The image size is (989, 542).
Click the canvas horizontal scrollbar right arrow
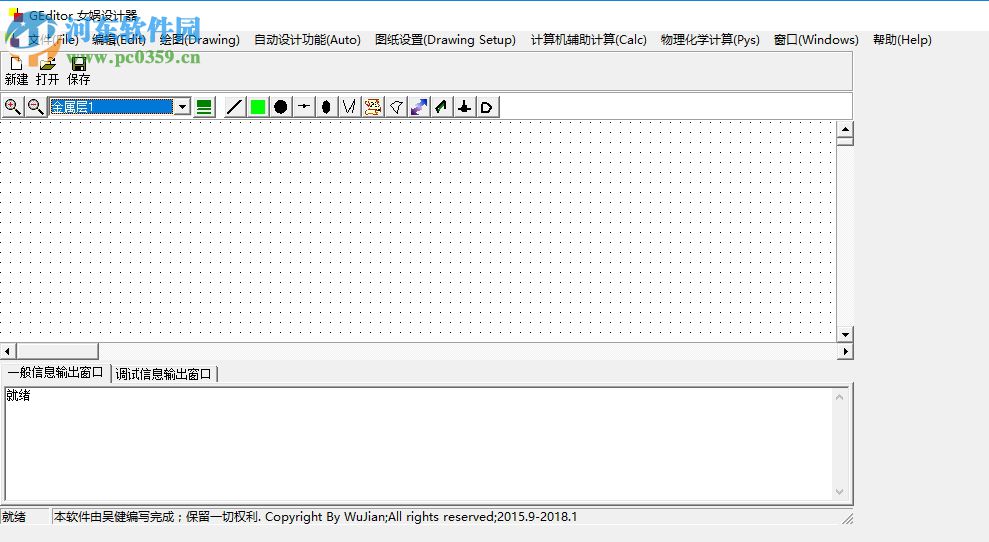[x=845, y=351]
